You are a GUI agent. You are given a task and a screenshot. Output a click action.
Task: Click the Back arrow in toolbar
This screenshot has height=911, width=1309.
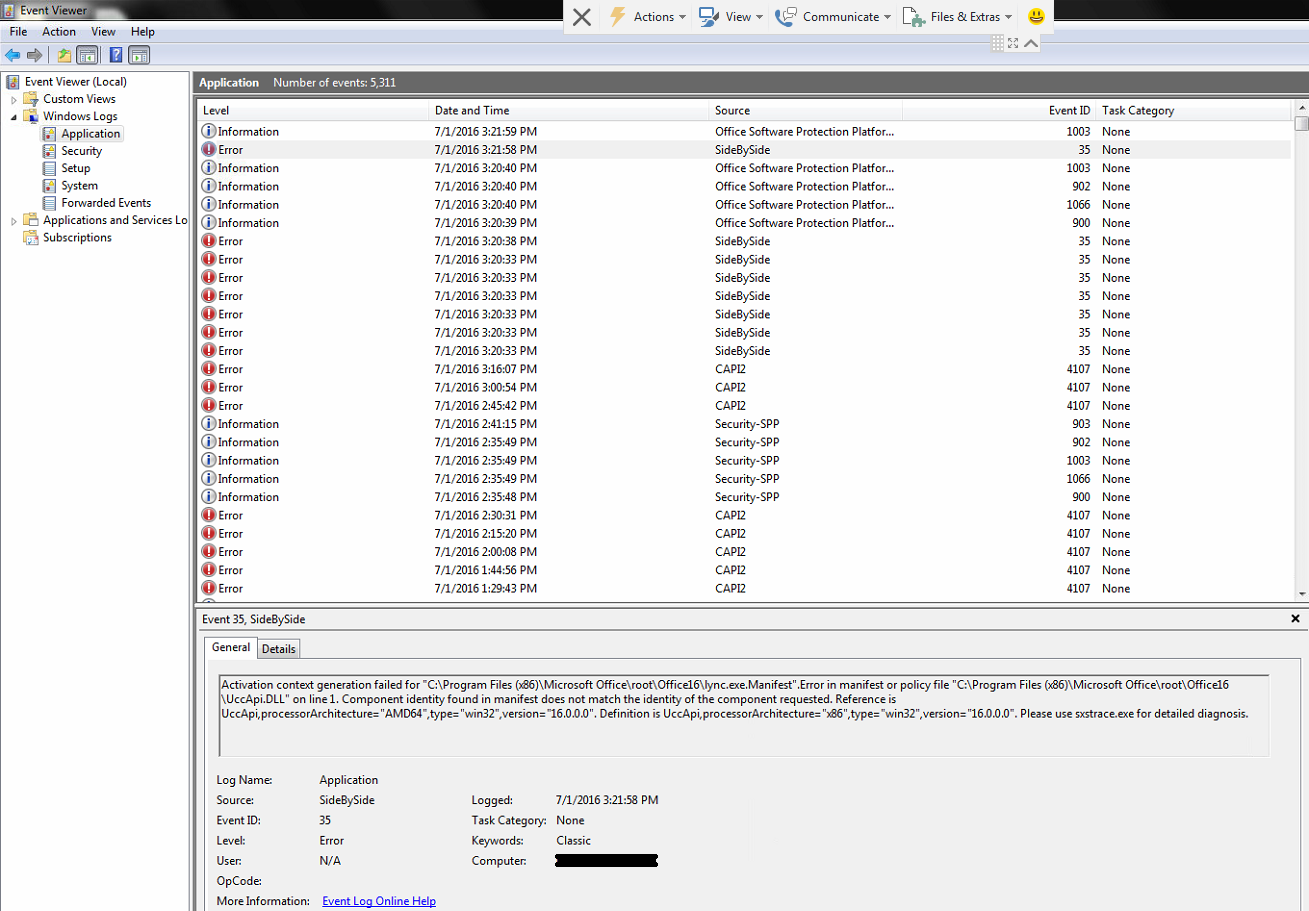(12, 55)
